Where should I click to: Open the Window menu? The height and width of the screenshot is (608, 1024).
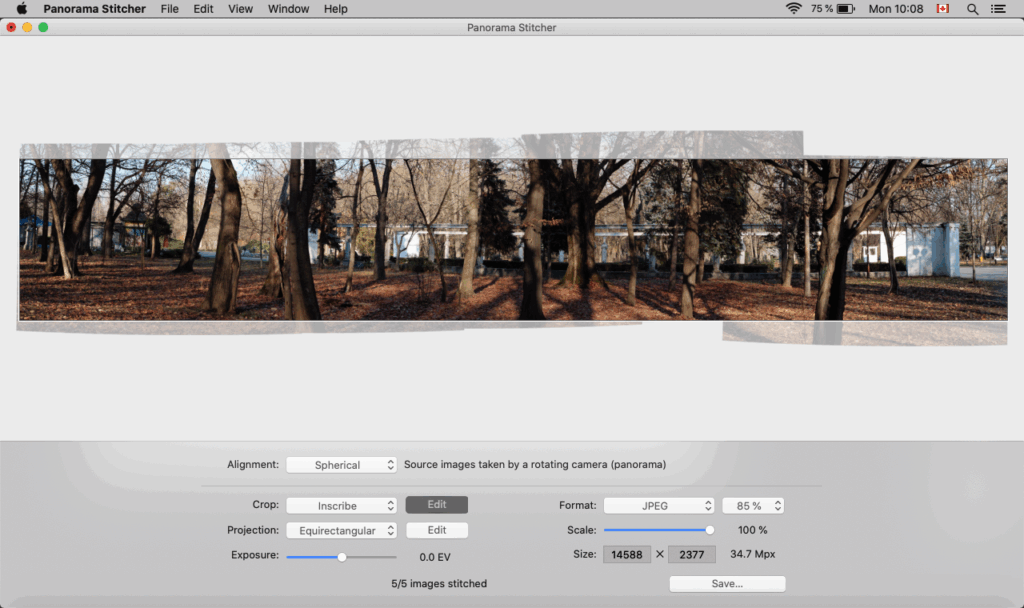click(x=288, y=9)
